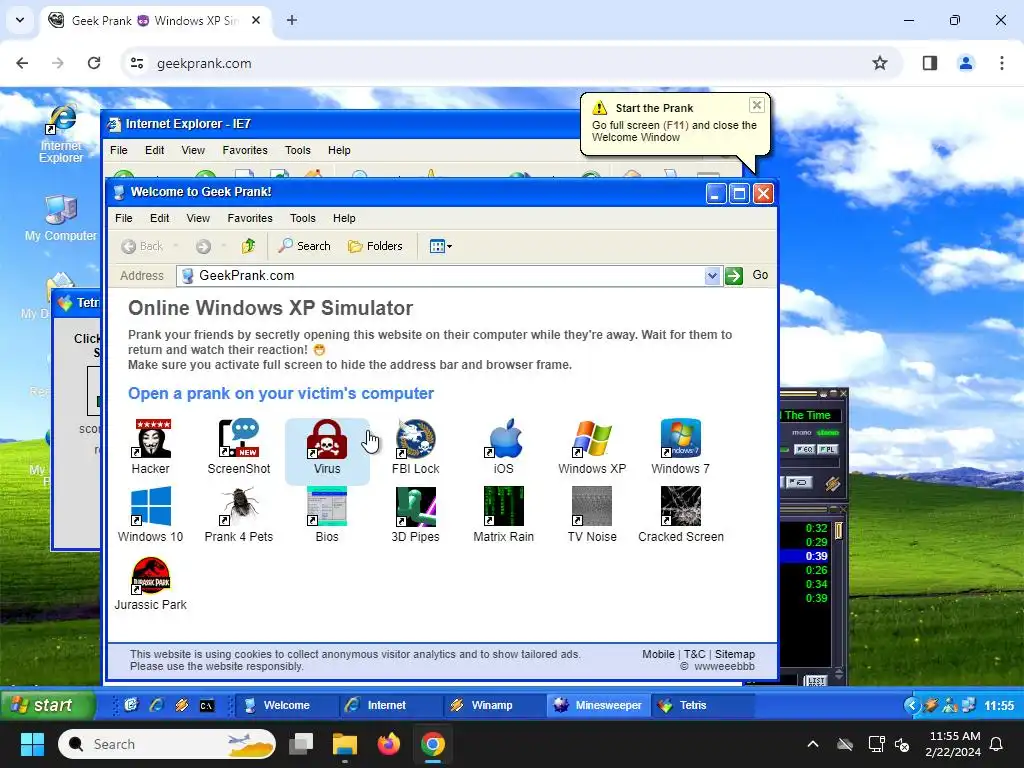
Task: Open the Bios prank icon
Action: (x=327, y=515)
